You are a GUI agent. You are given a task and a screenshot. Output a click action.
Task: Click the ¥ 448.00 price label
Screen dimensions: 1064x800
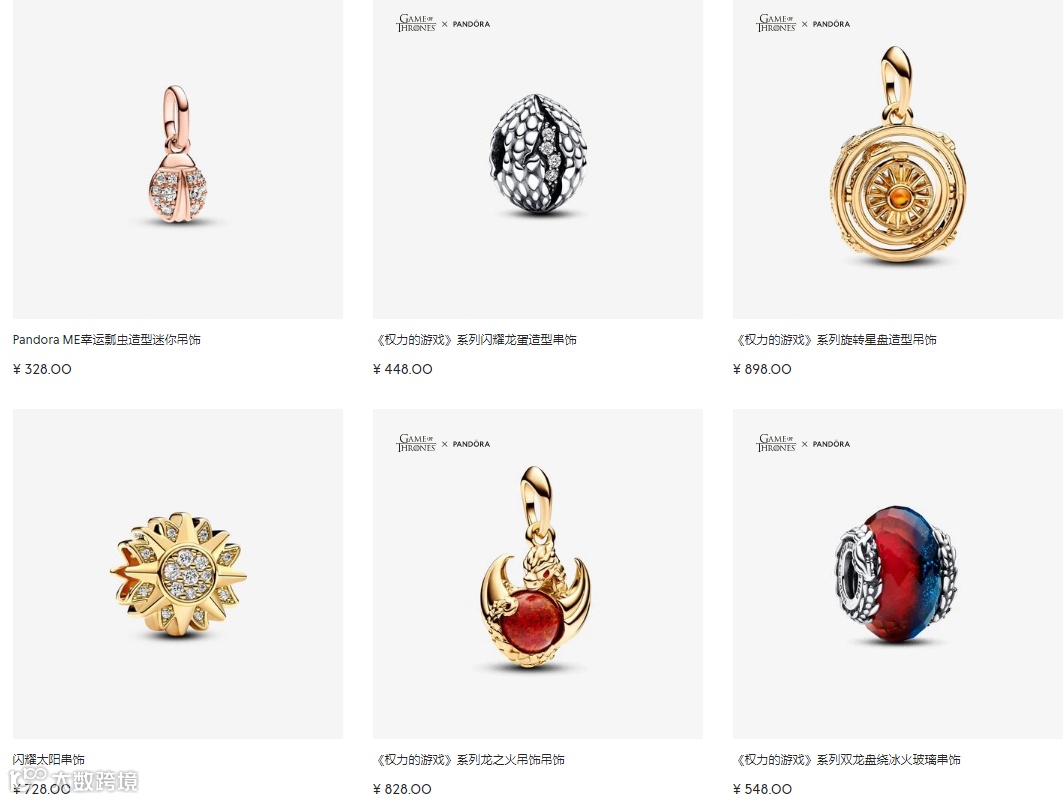tap(402, 369)
